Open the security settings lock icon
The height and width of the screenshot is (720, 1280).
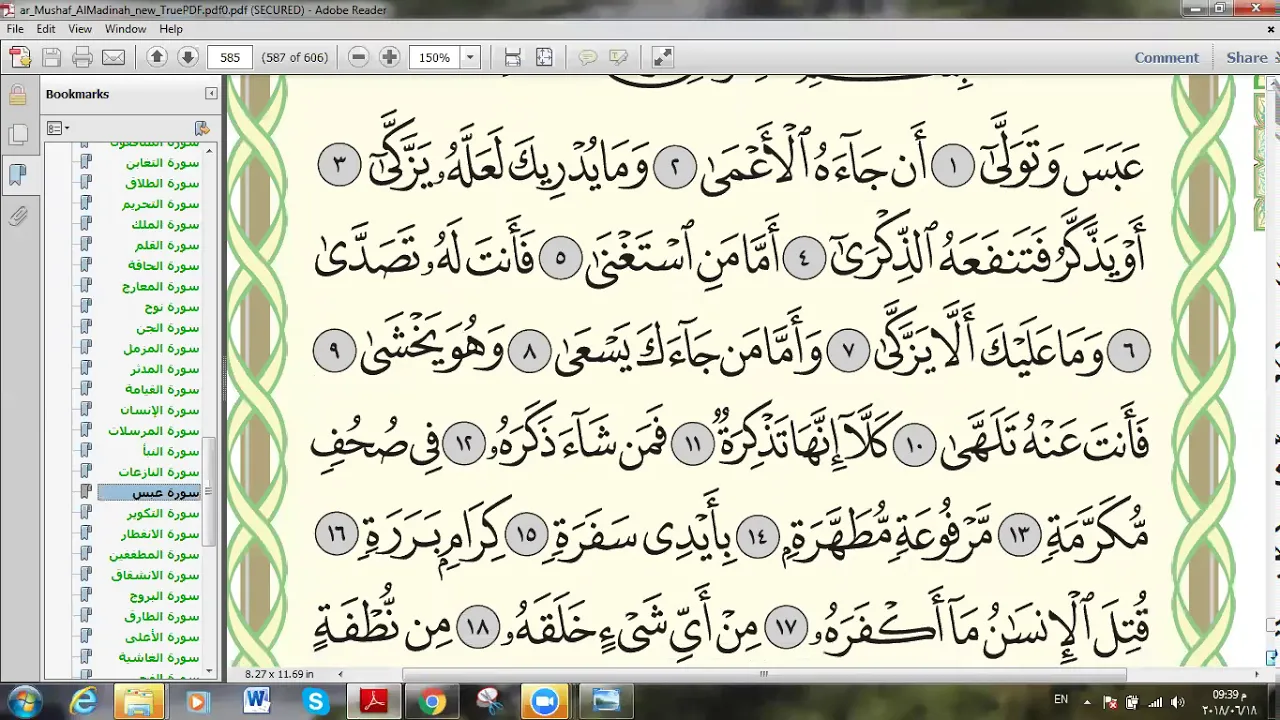(17, 96)
